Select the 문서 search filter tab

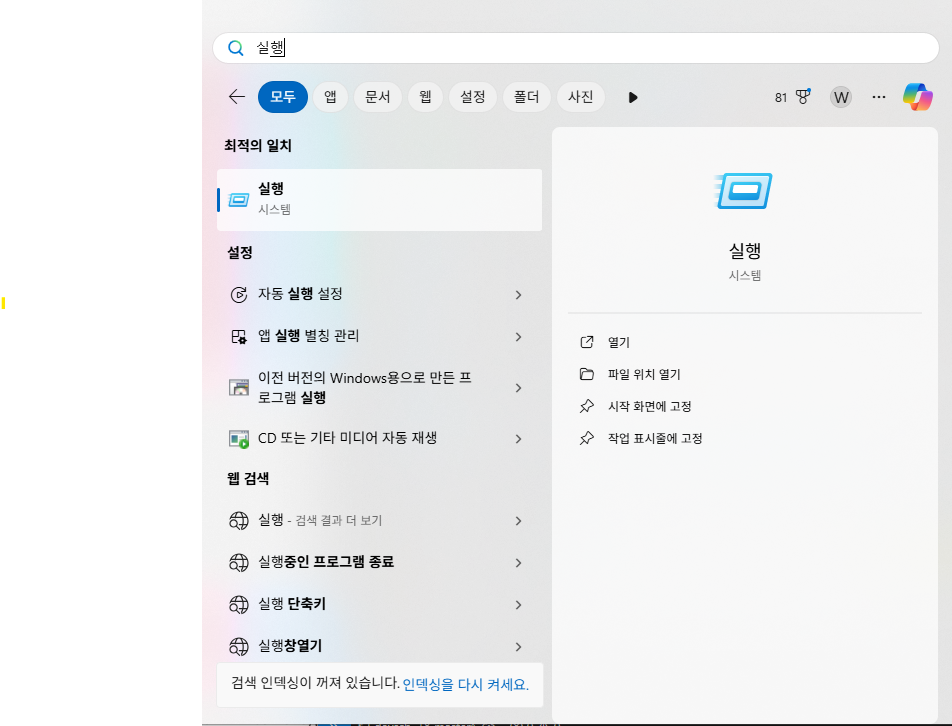pos(377,96)
